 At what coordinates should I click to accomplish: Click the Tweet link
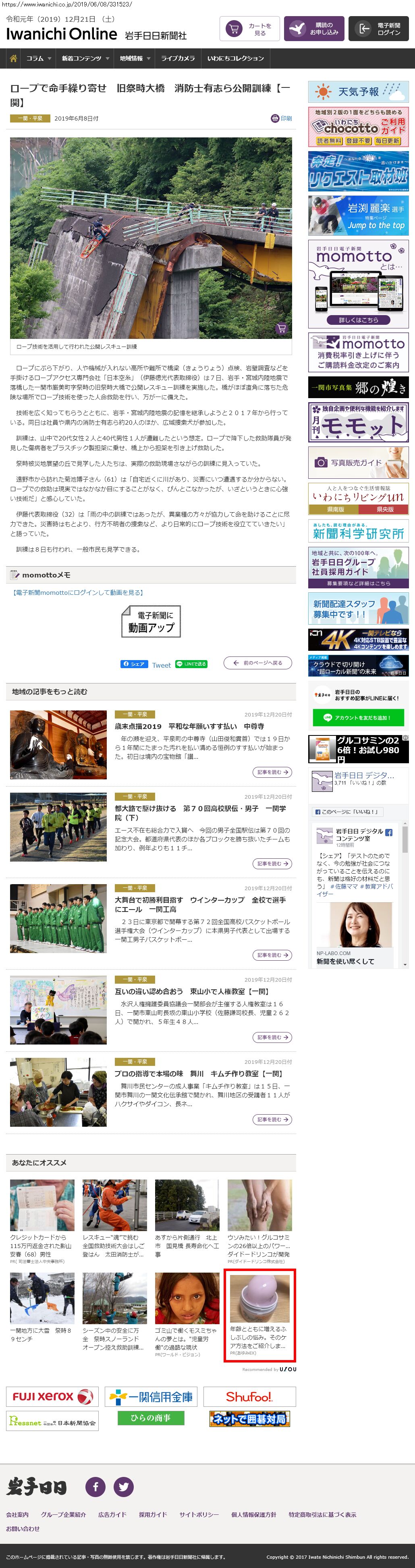[x=161, y=665]
